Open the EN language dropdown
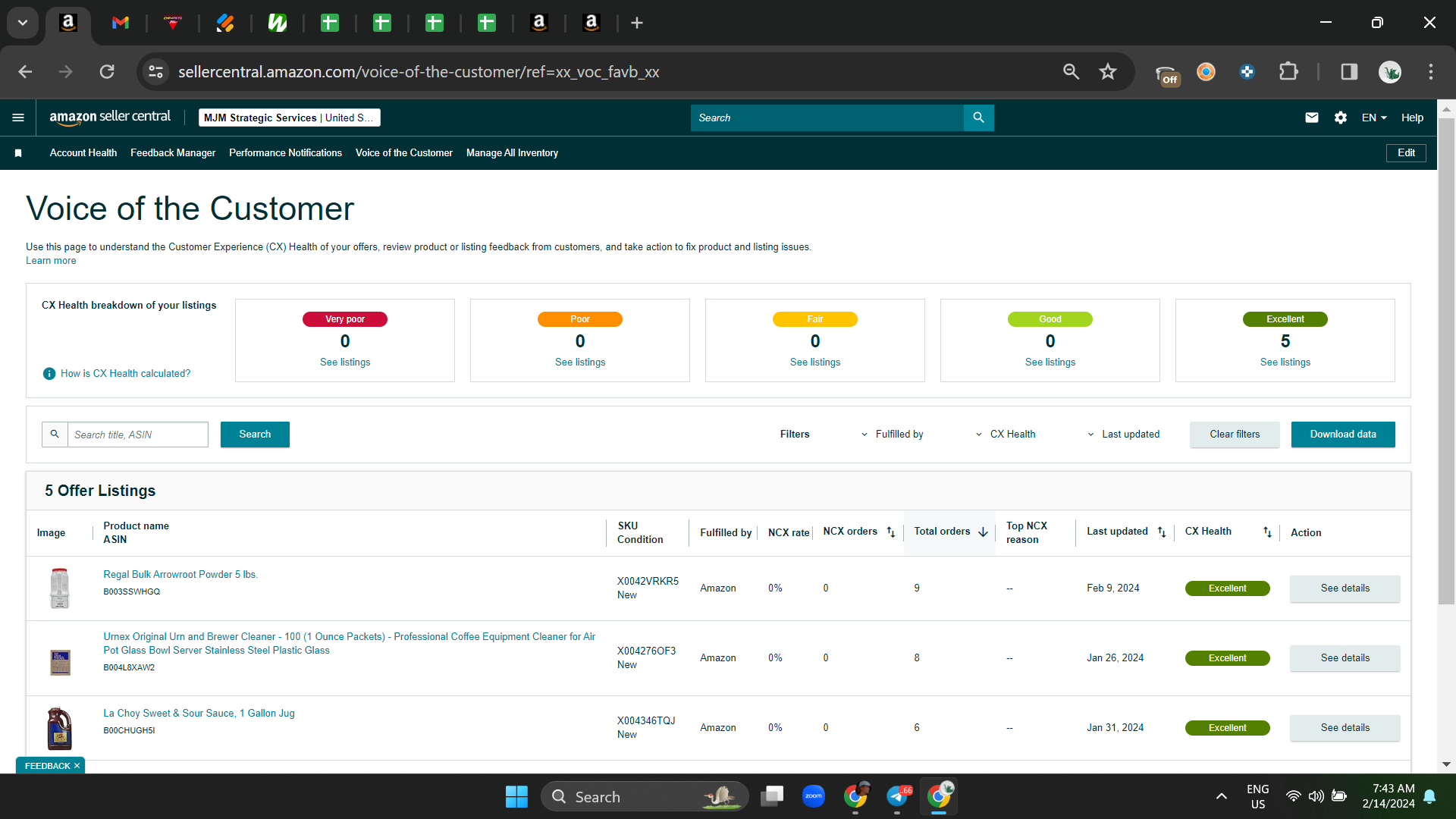1456x819 pixels. click(1374, 118)
